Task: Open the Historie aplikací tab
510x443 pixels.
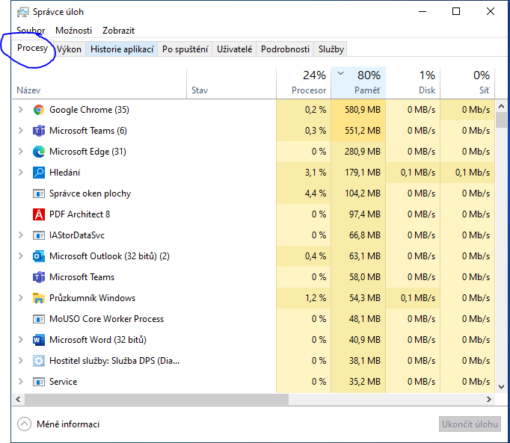Action: click(x=122, y=49)
